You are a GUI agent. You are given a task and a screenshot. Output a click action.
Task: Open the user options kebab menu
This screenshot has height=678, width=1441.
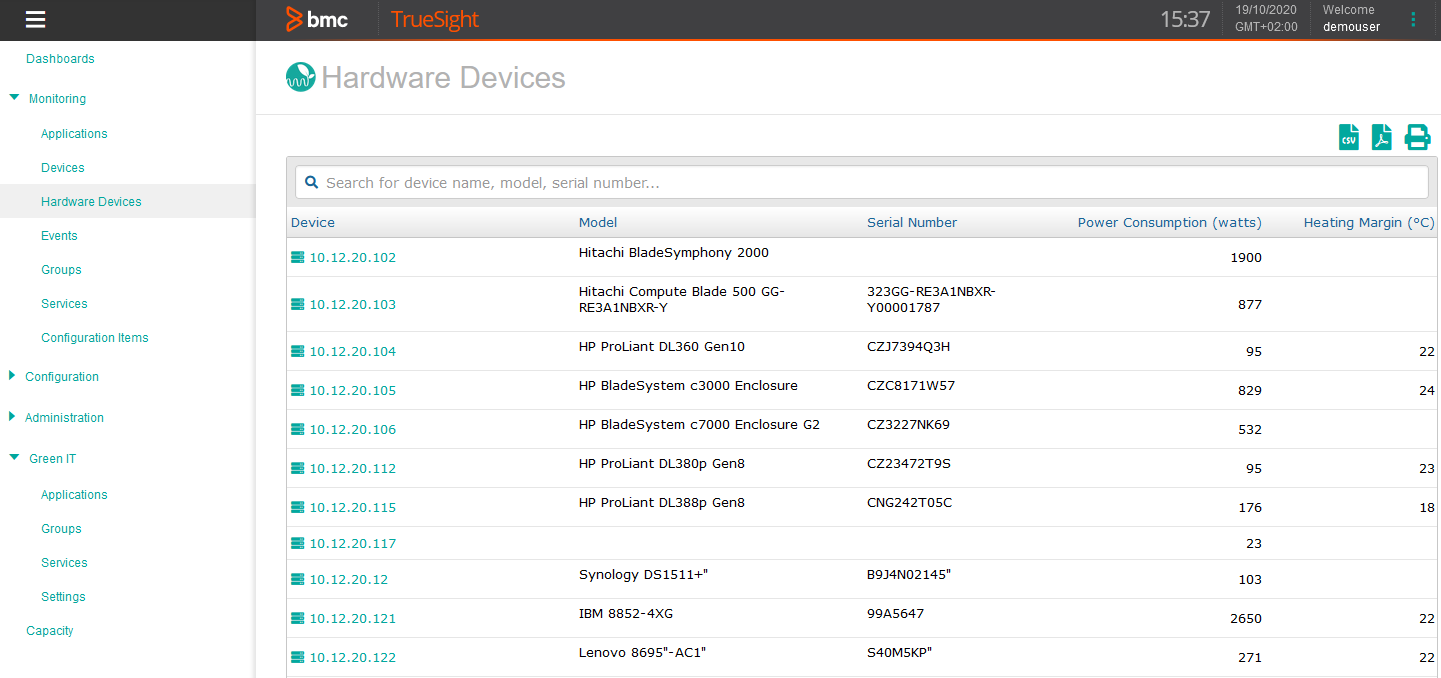tap(1413, 19)
